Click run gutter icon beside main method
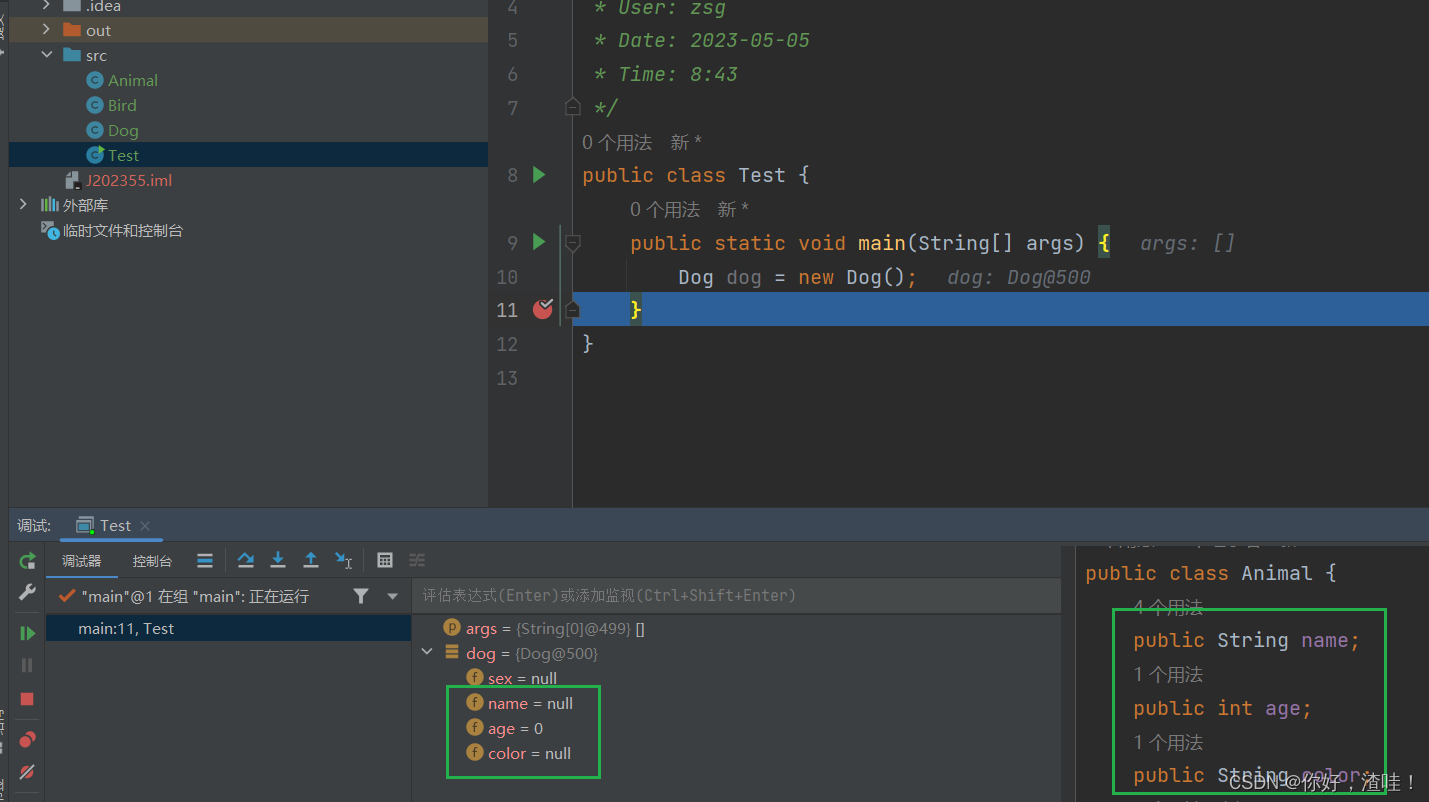The width and height of the screenshot is (1429, 802). click(x=539, y=242)
